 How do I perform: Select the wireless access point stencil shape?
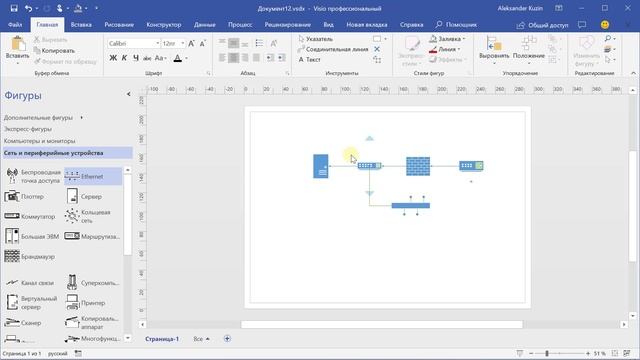click(33, 176)
